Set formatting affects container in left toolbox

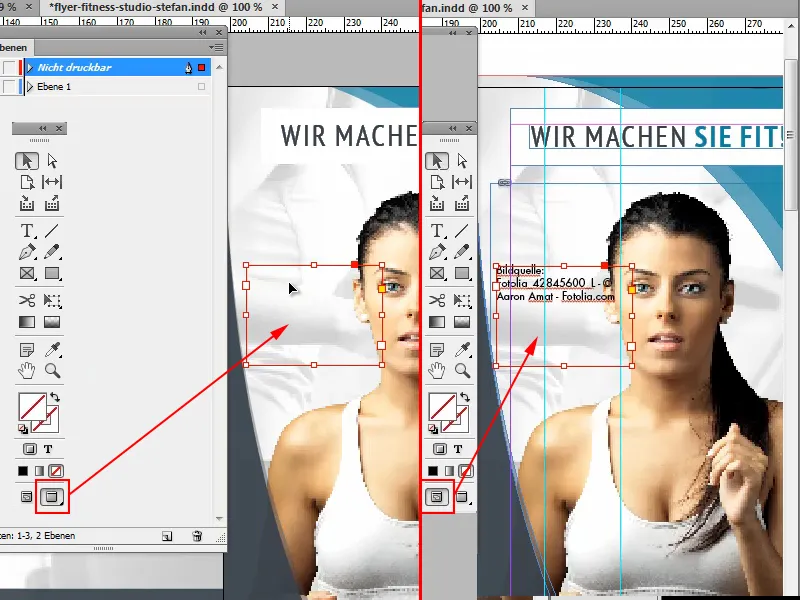[x=30, y=449]
